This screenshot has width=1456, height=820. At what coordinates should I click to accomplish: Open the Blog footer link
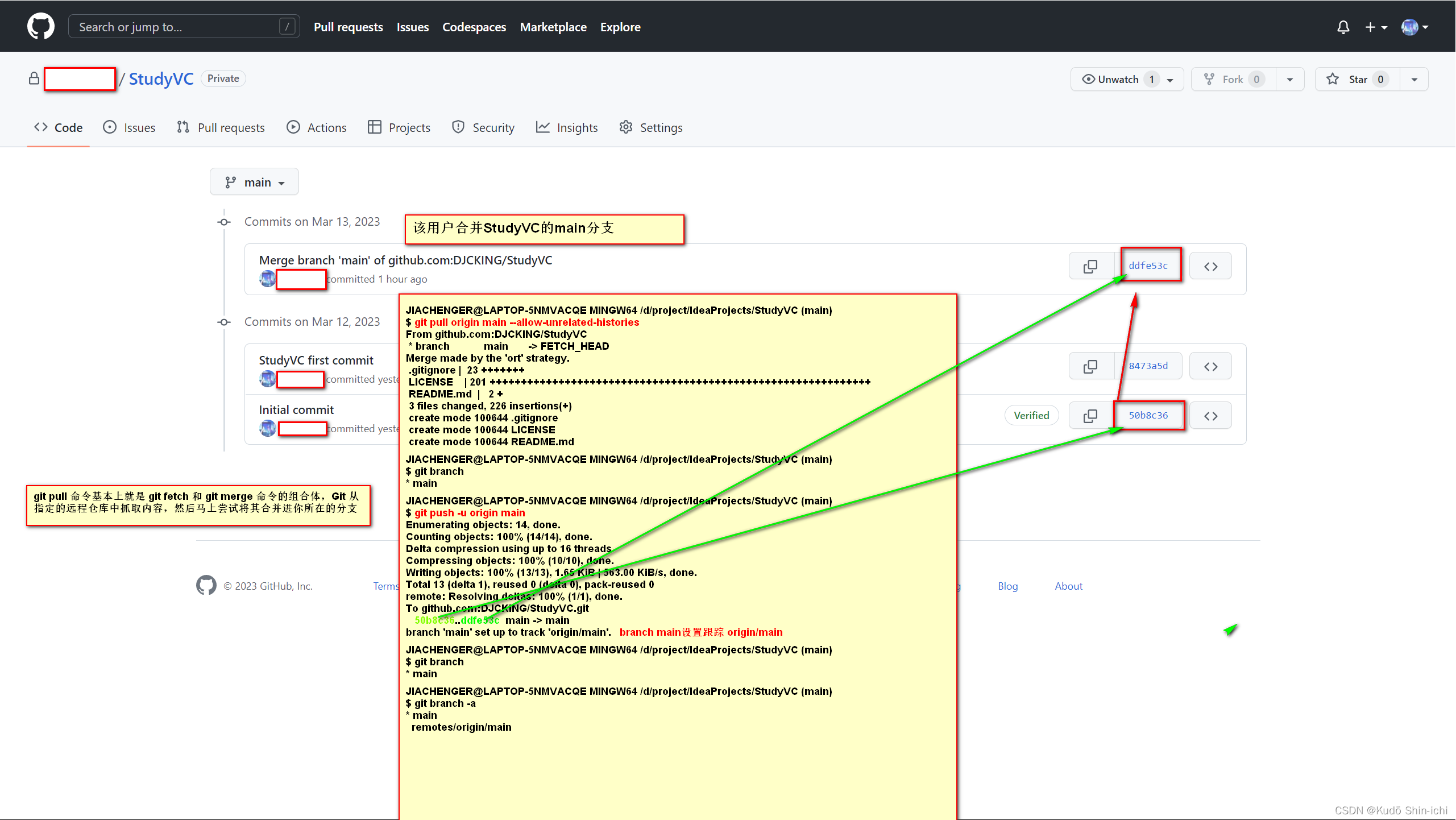point(1007,586)
